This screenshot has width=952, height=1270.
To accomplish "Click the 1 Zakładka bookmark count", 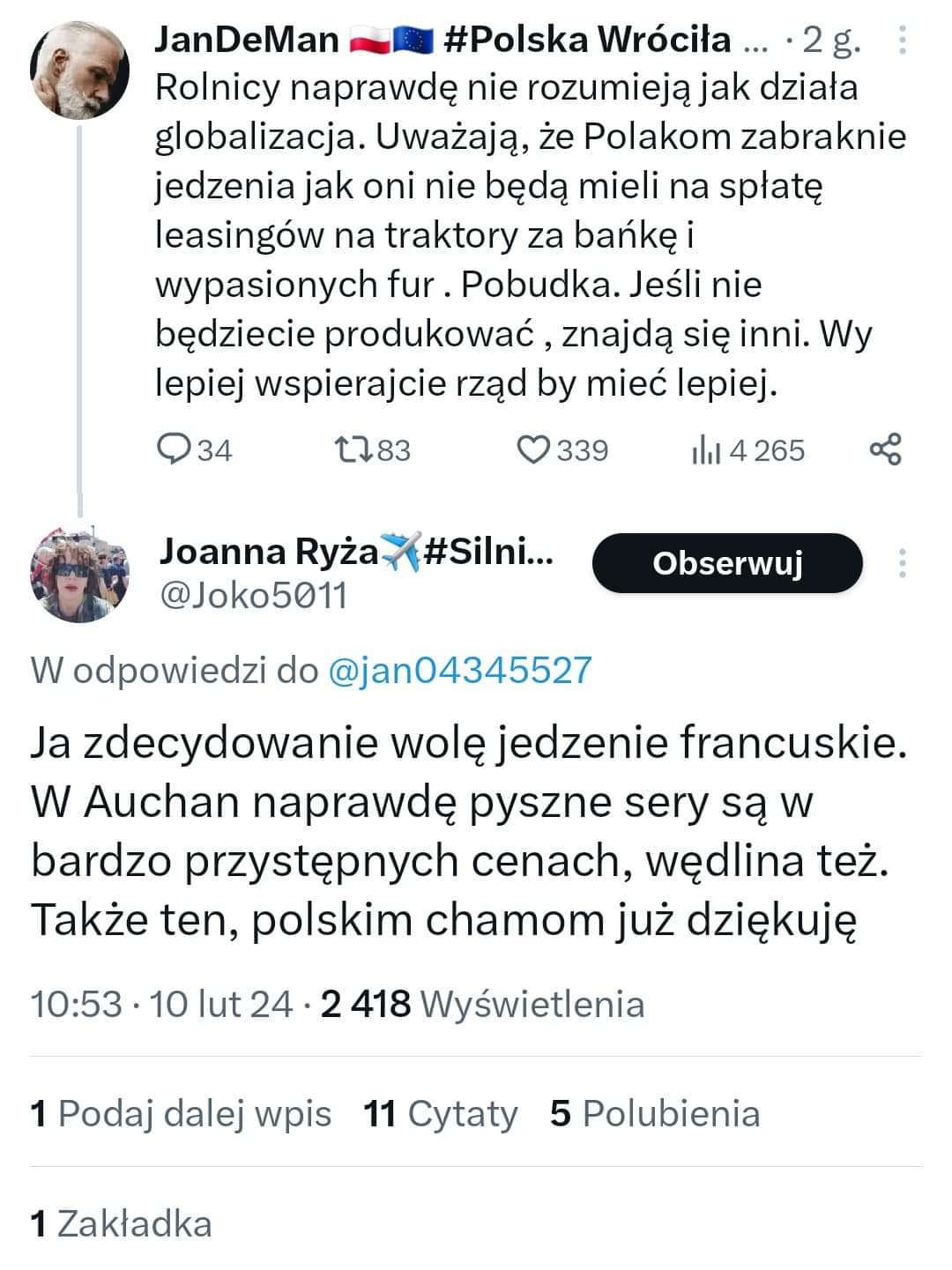I will click(x=122, y=1223).
